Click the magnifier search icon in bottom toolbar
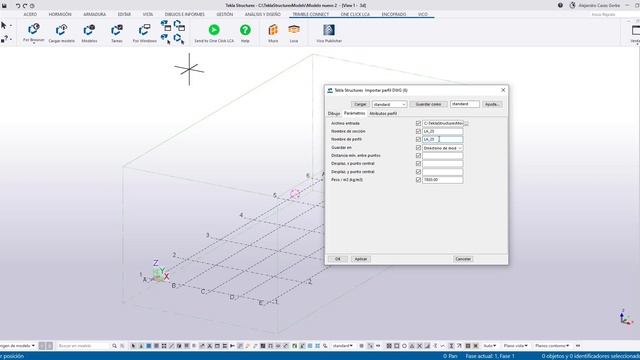Image resolution: width=640 pixels, height=360 pixels. [x=114, y=346]
